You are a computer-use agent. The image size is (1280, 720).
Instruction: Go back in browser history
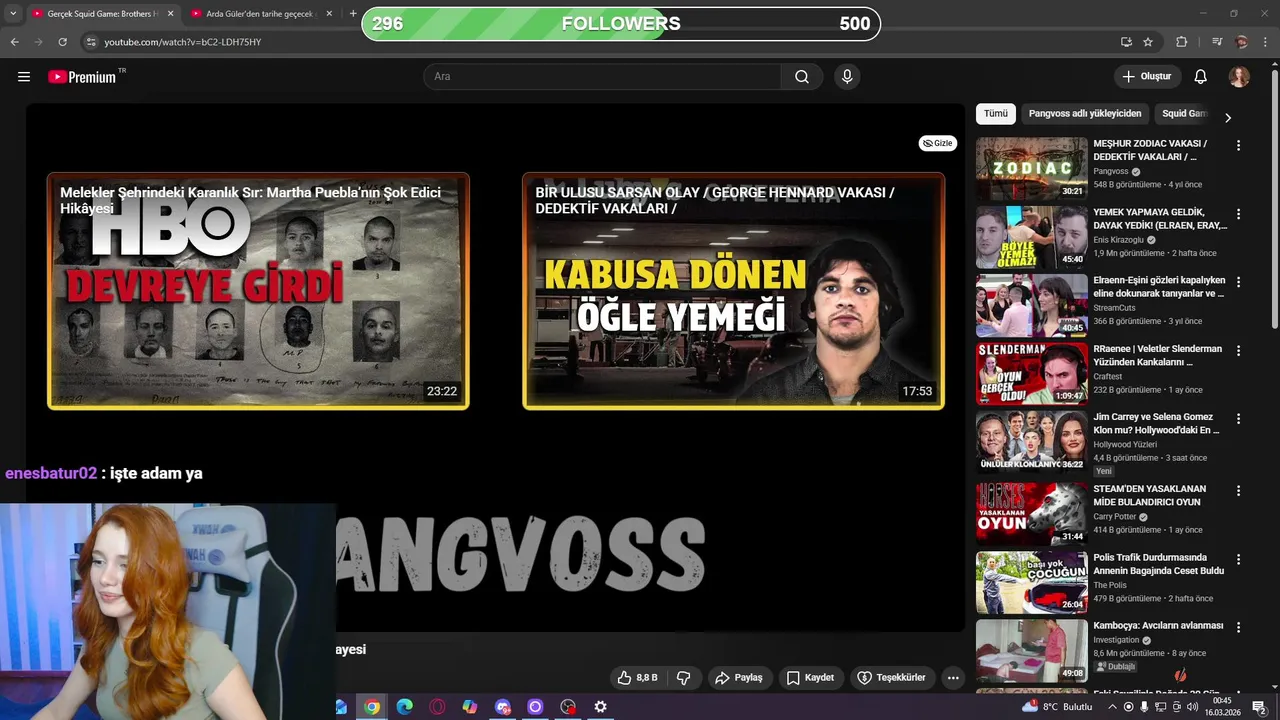[x=14, y=42]
